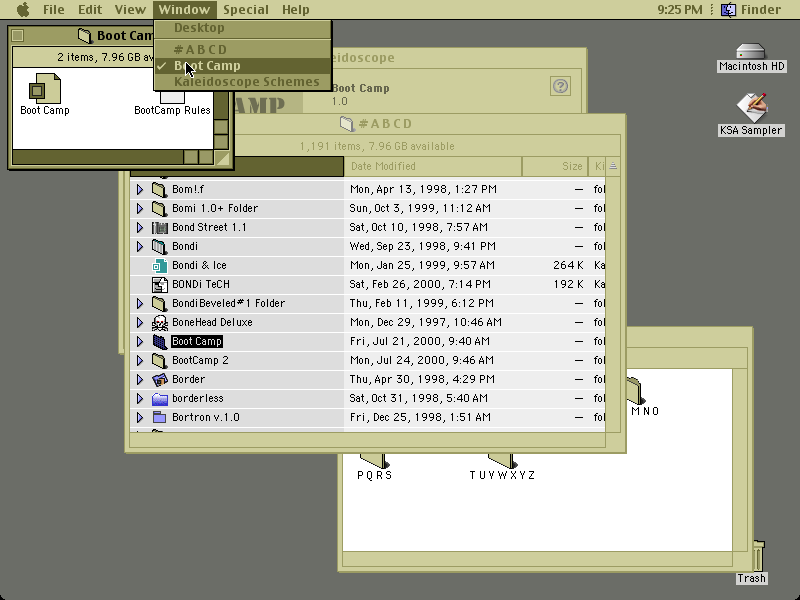Expand the Bom!.f folder triangle

[140, 190]
